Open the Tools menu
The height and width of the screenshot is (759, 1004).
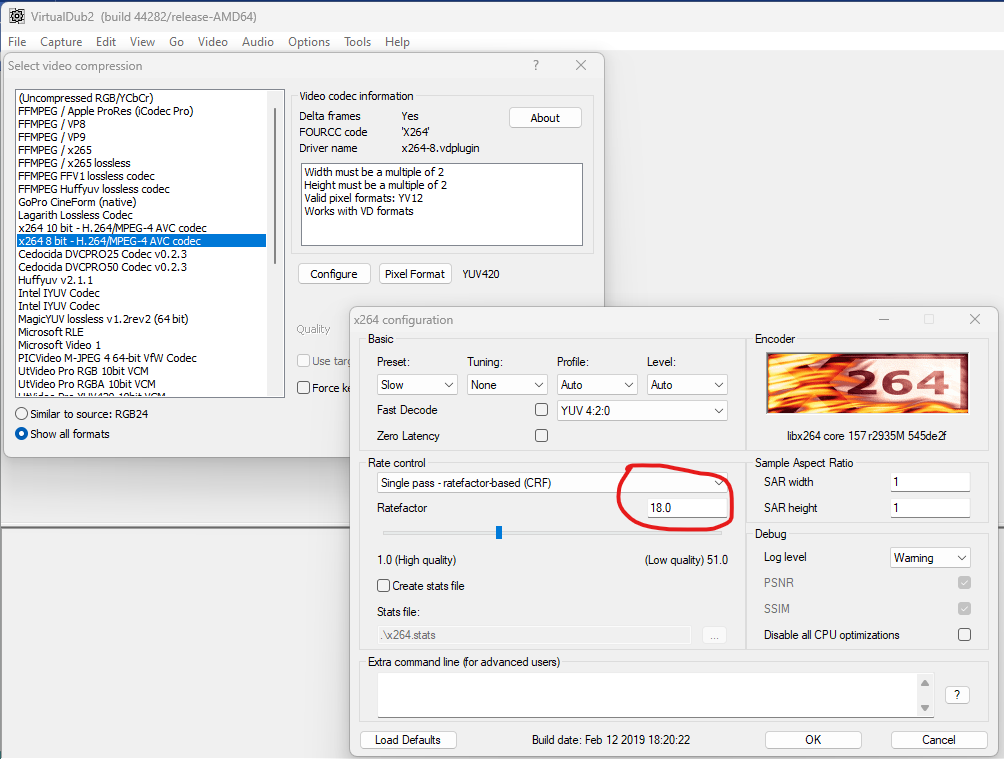click(x=357, y=42)
